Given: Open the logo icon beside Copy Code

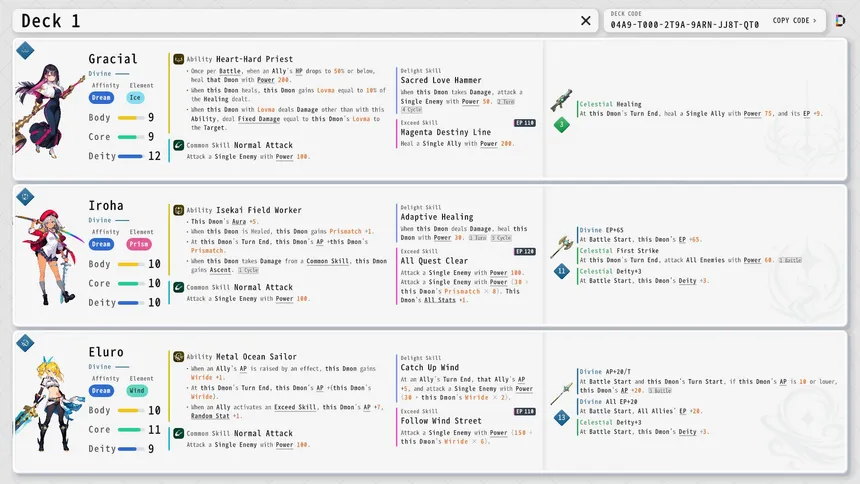Looking at the screenshot, I should point(840,21).
